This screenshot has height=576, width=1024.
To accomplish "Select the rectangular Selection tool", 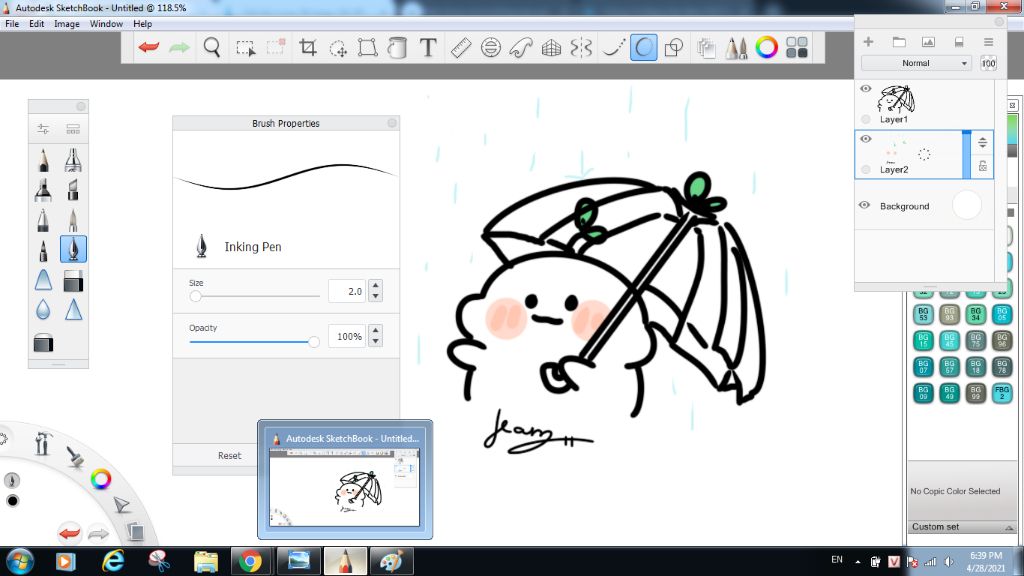I will click(246, 48).
